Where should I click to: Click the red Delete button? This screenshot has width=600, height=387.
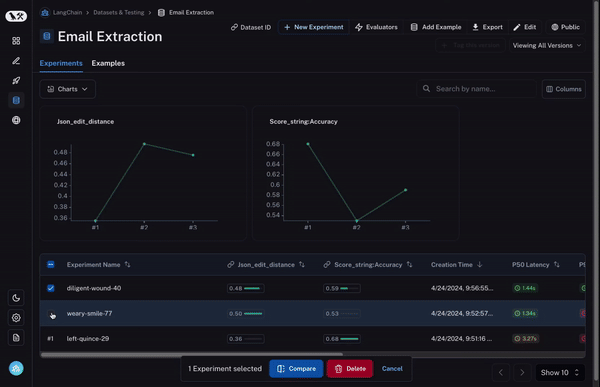pos(350,369)
